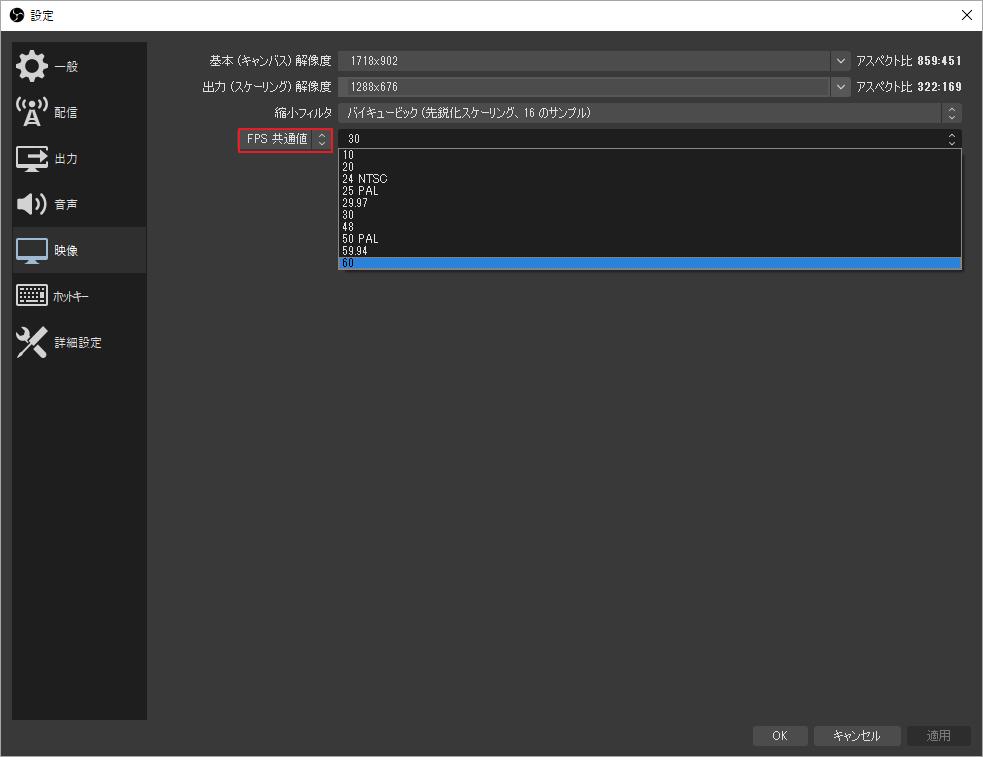Expand the output scaled resolution dropdown arrow
983x757 pixels.
coord(841,86)
